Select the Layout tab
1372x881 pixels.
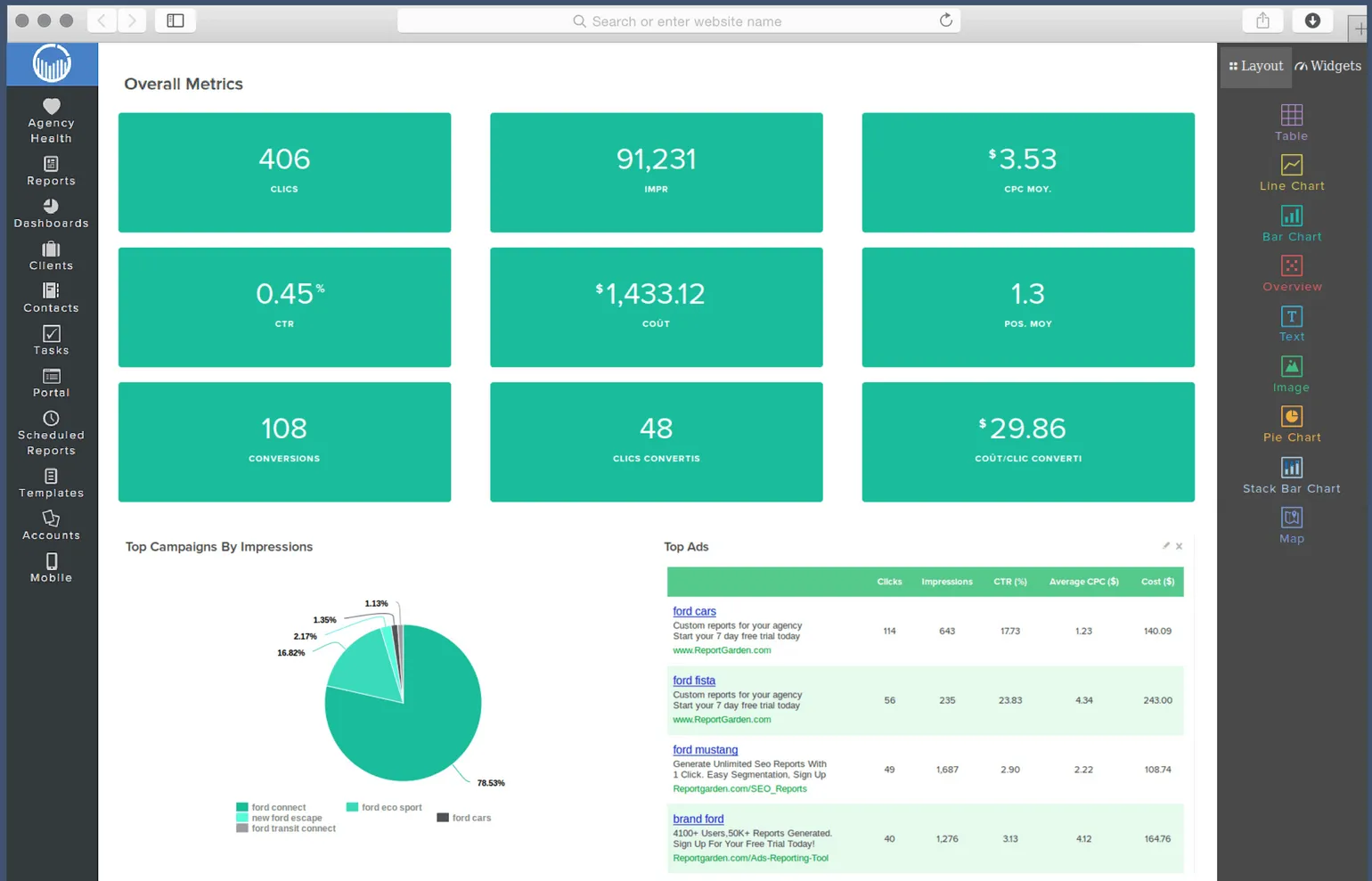coord(1255,65)
